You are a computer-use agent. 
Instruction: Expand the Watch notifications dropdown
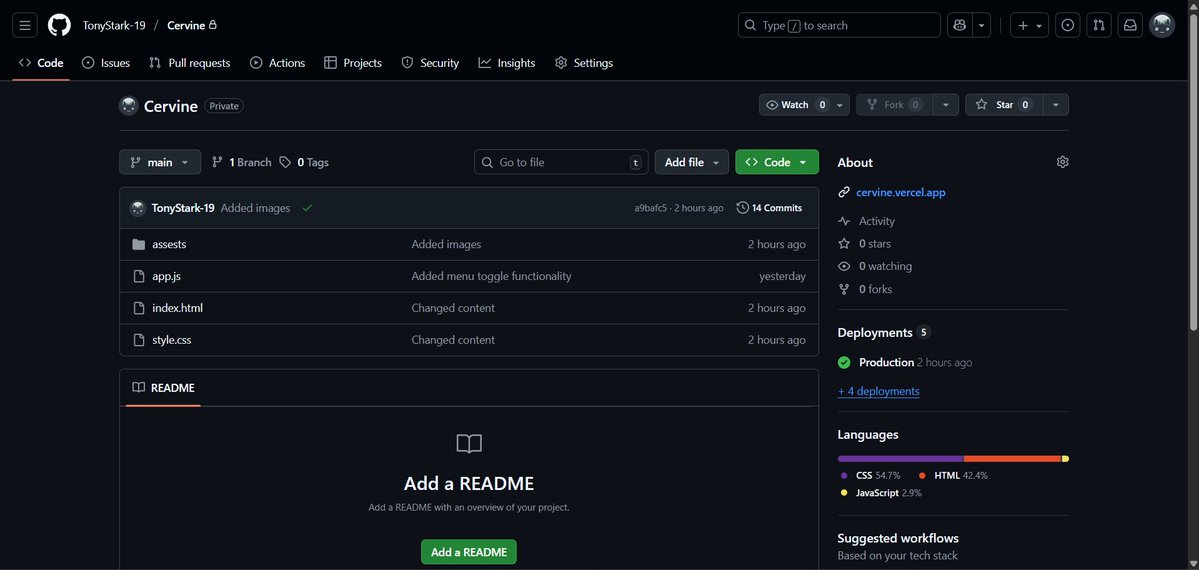coord(840,105)
